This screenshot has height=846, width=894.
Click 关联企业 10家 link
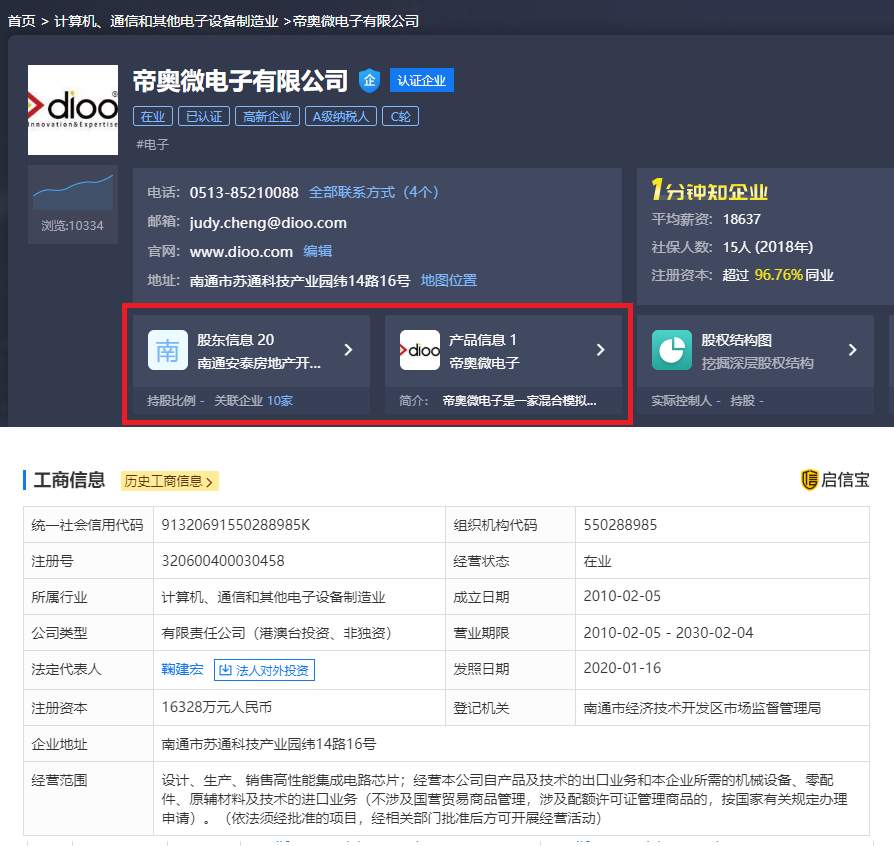(253, 401)
